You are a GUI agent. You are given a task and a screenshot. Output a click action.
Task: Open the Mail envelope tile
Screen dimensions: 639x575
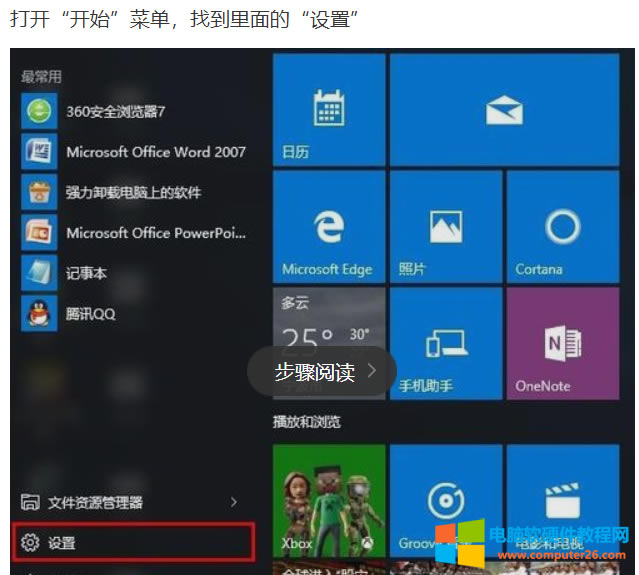coord(505,110)
